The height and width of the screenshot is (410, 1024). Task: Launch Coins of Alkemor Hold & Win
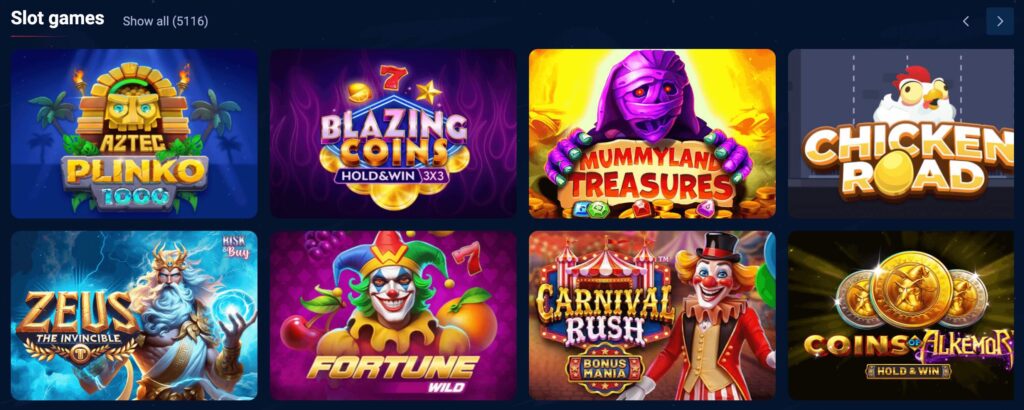[x=906, y=315]
